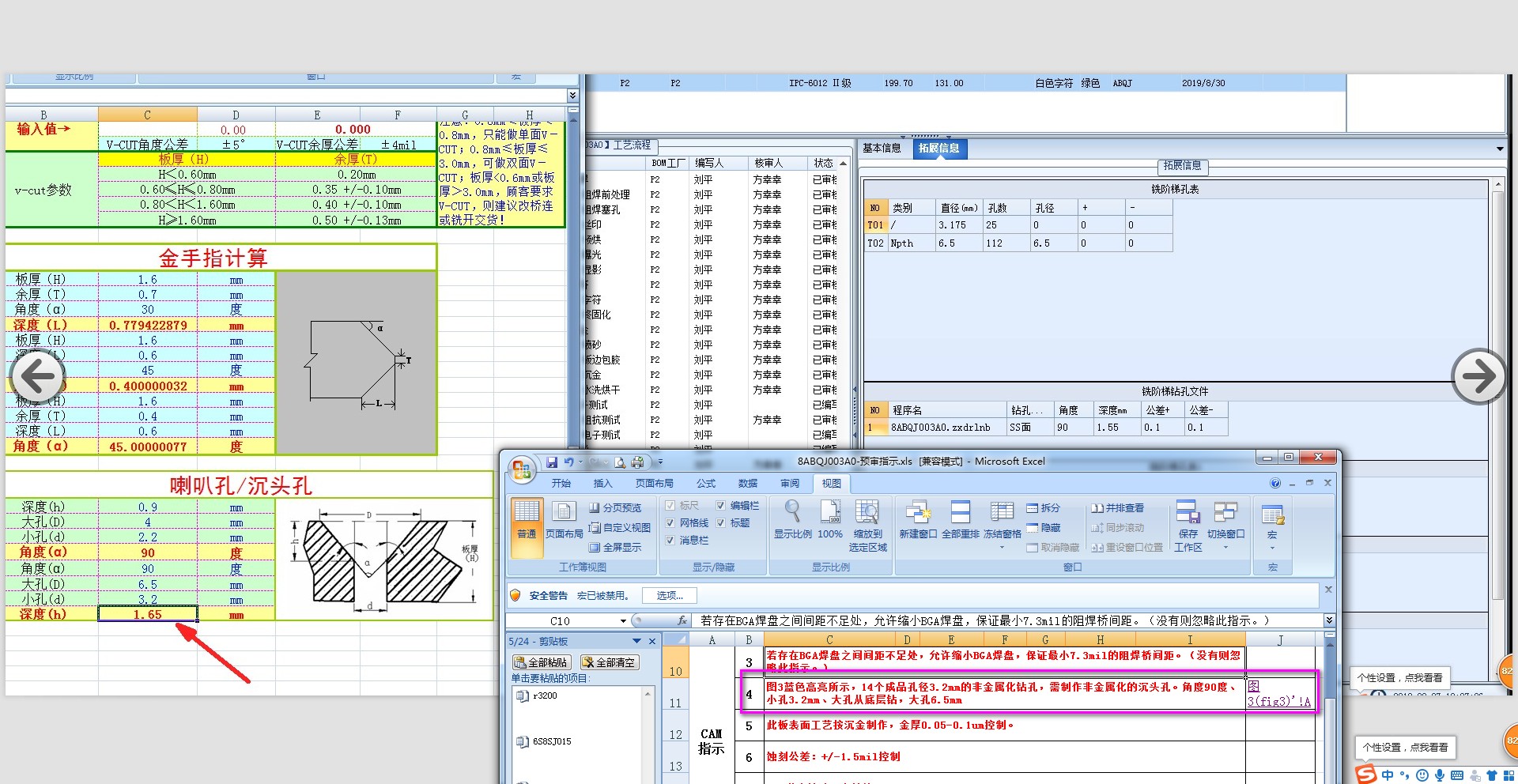The height and width of the screenshot is (784, 1518).
Task: Save Workspace (保存工作区)
Action: click(x=1188, y=526)
